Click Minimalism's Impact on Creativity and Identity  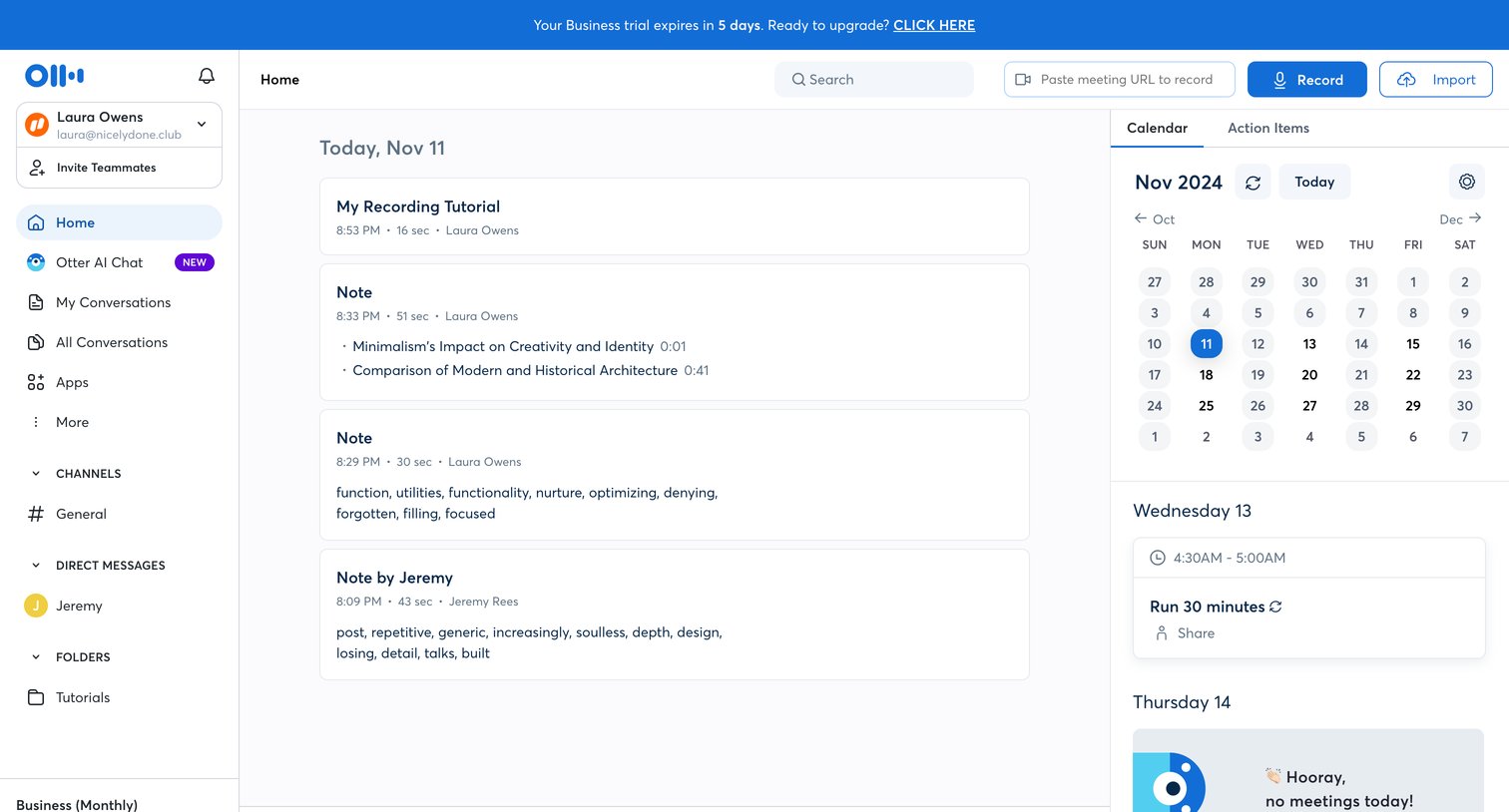tap(503, 346)
